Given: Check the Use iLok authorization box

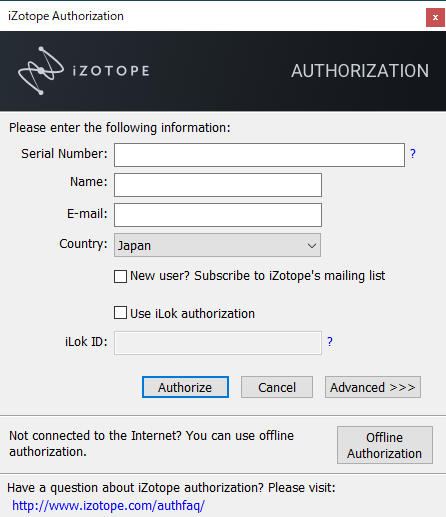Looking at the screenshot, I should tap(120, 313).
